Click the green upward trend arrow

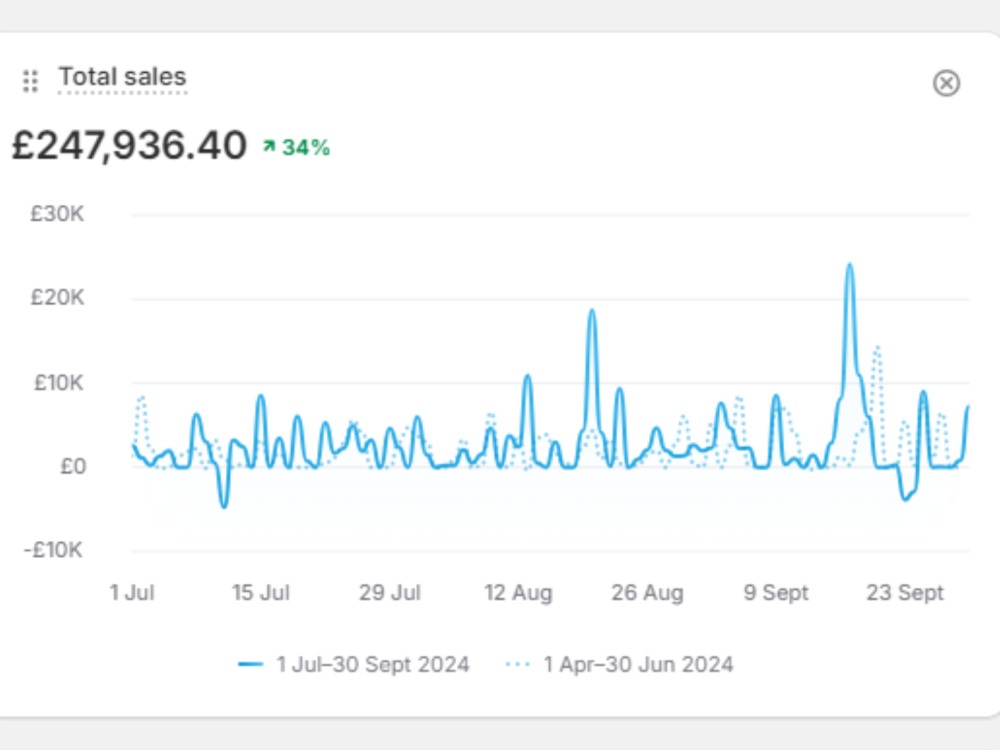pyautogui.click(x=269, y=147)
